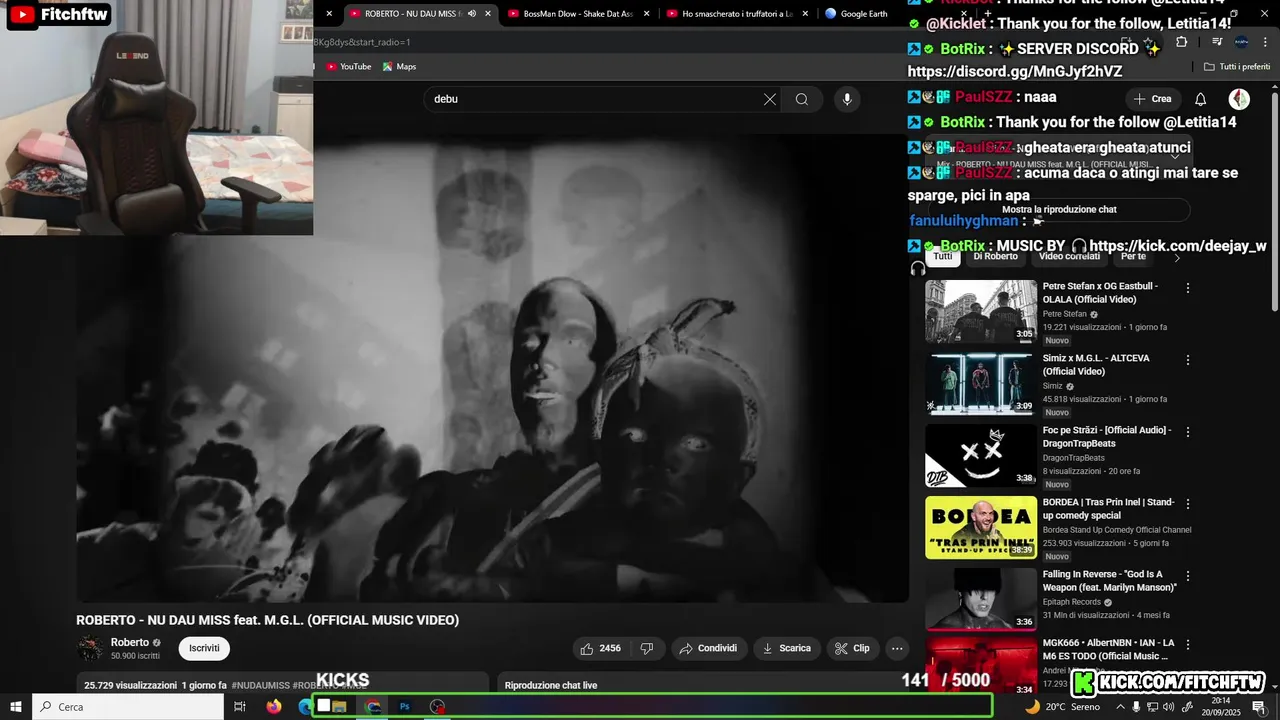Open the volume control tray icon
This screenshot has height=720, width=1280.
click(1168, 706)
